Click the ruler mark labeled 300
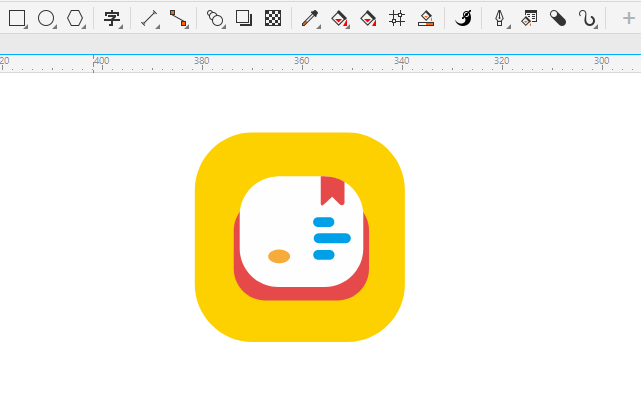 pyautogui.click(x=602, y=61)
